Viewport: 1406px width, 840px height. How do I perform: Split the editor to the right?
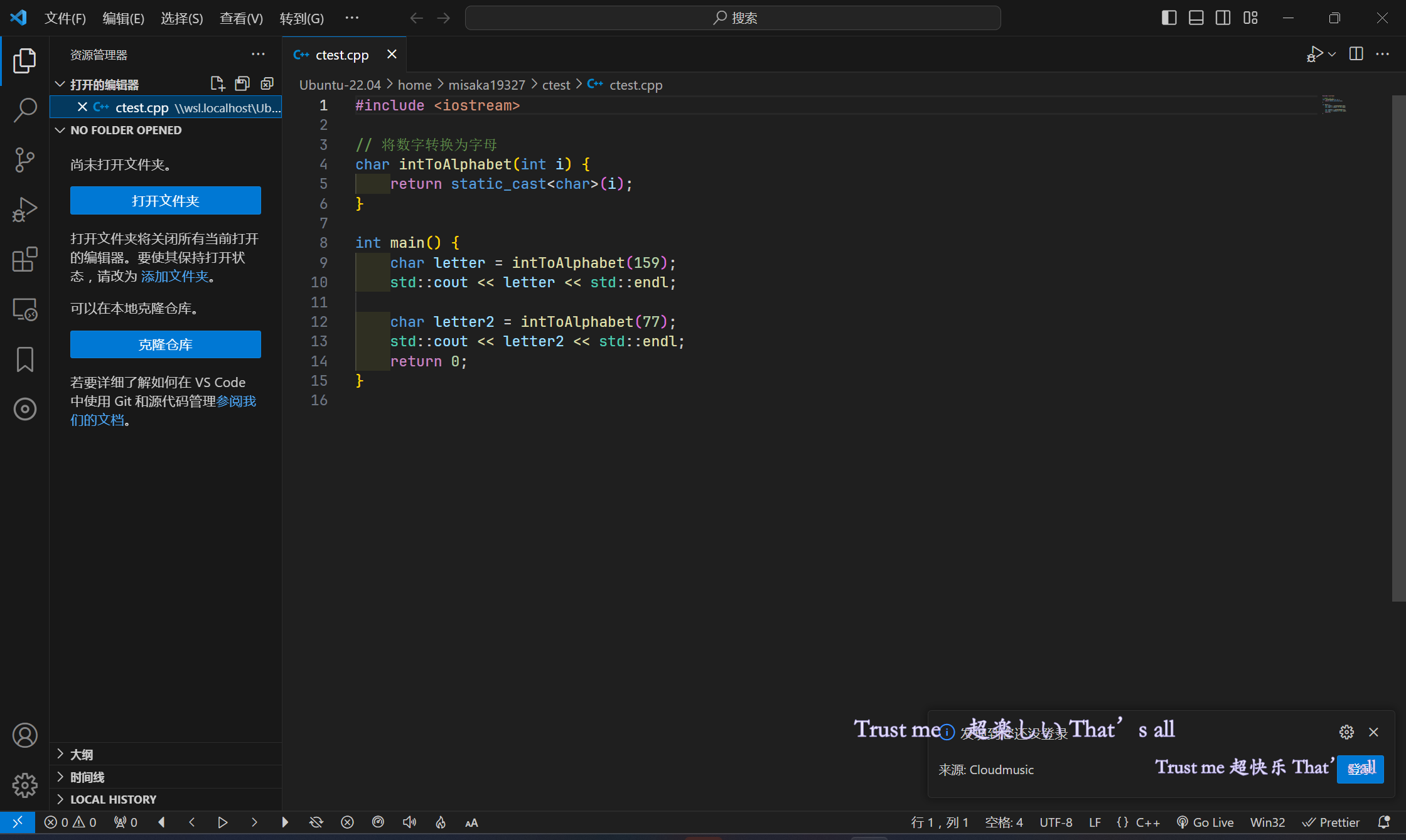(x=1356, y=55)
